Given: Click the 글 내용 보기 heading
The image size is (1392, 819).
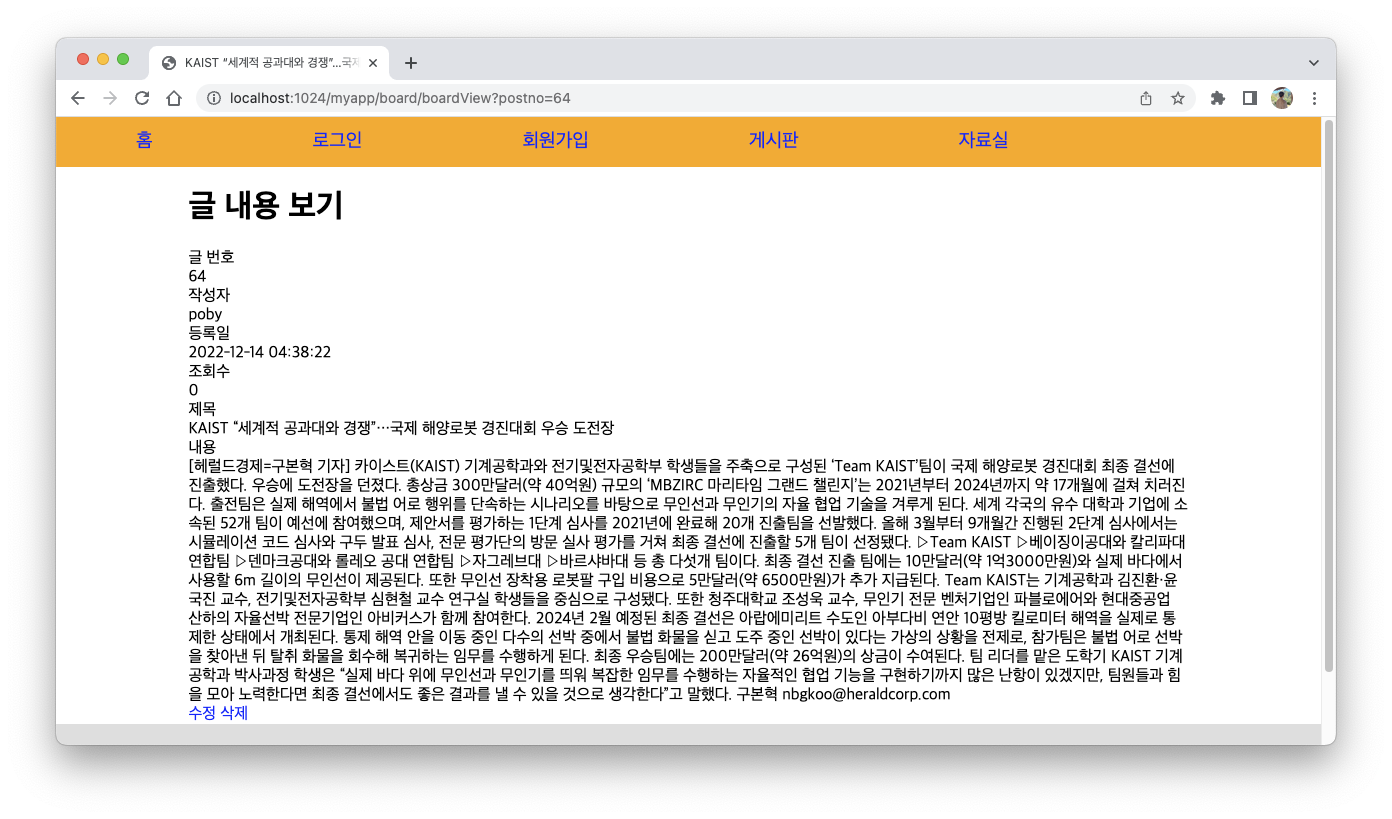Looking at the screenshot, I should pyautogui.click(x=266, y=205).
